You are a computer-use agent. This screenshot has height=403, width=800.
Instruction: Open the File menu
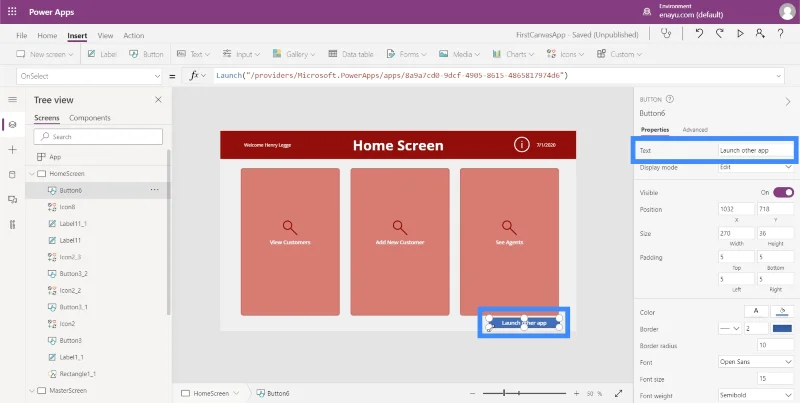click(21, 35)
